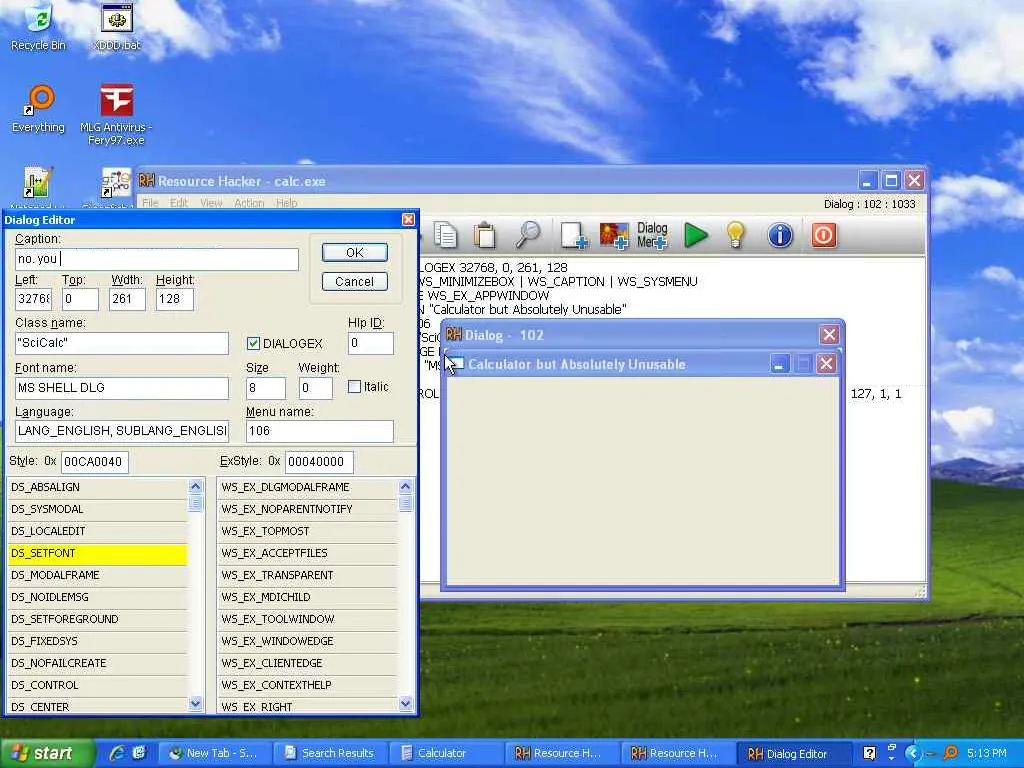Select the XDDD.bat desktop icon
This screenshot has width=1024, height=768.
click(117, 27)
